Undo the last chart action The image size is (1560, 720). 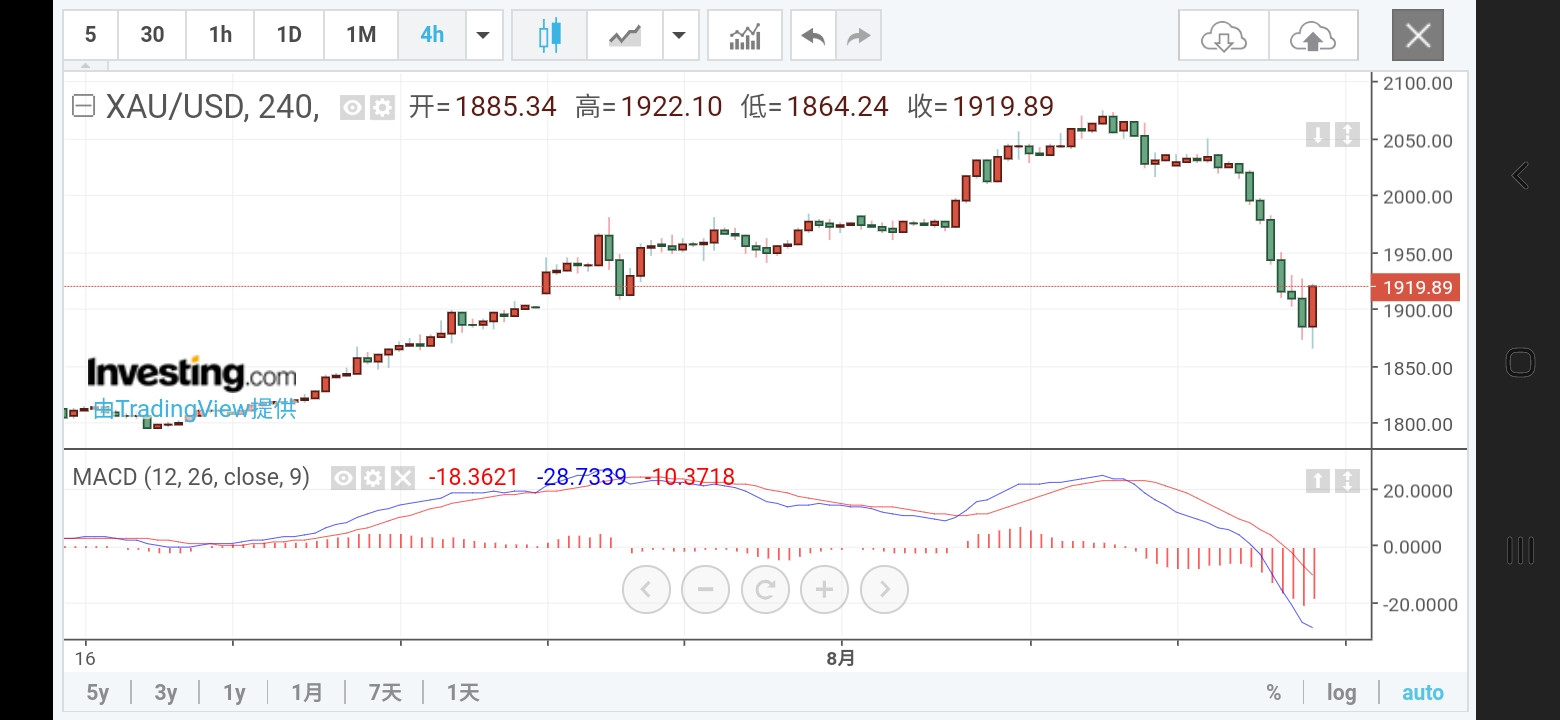813,36
